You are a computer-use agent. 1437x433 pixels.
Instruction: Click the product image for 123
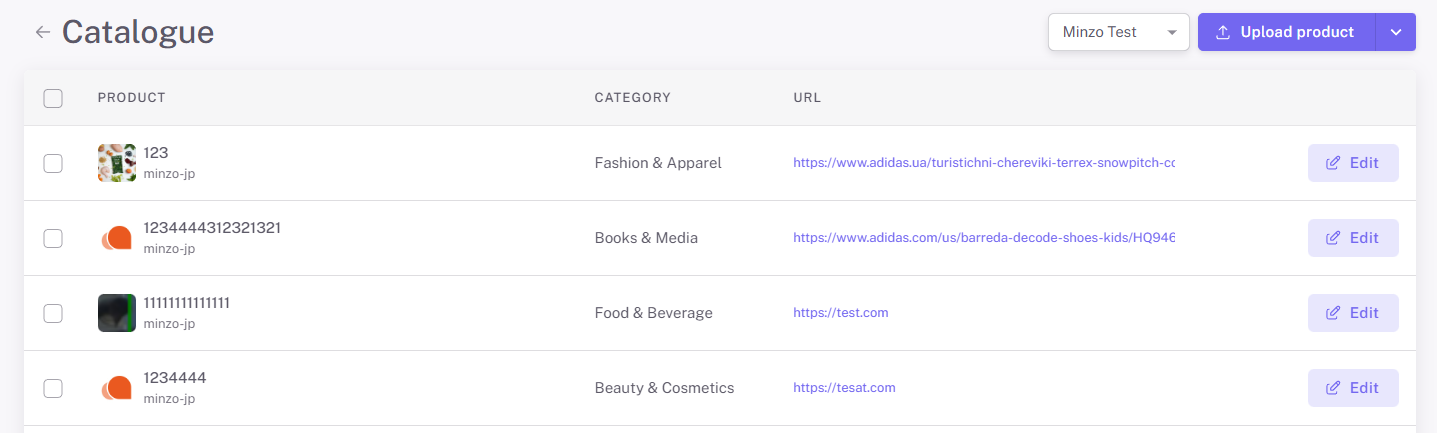click(x=116, y=163)
